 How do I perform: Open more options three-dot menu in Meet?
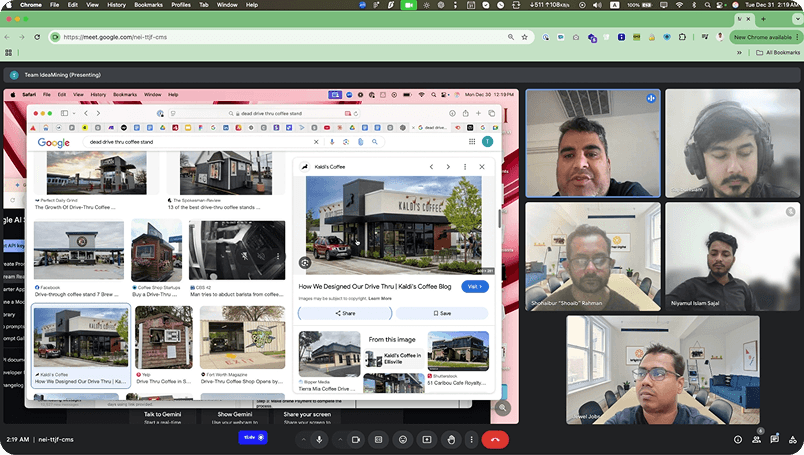pyautogui.click(x=474, y=439)
